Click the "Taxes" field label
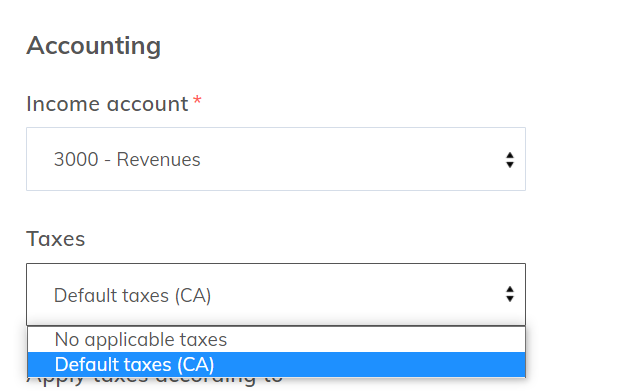 55,239
